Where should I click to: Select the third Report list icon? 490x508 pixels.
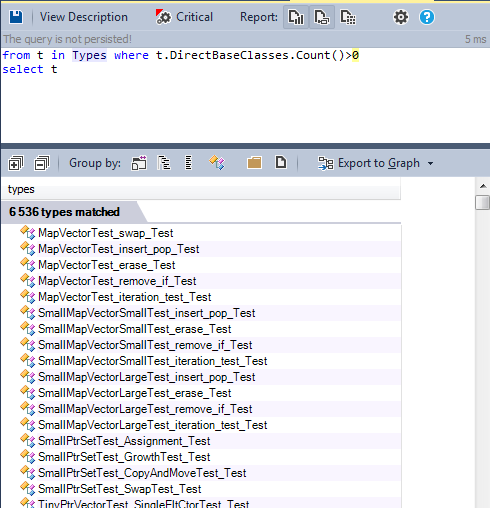pos(348,17)
